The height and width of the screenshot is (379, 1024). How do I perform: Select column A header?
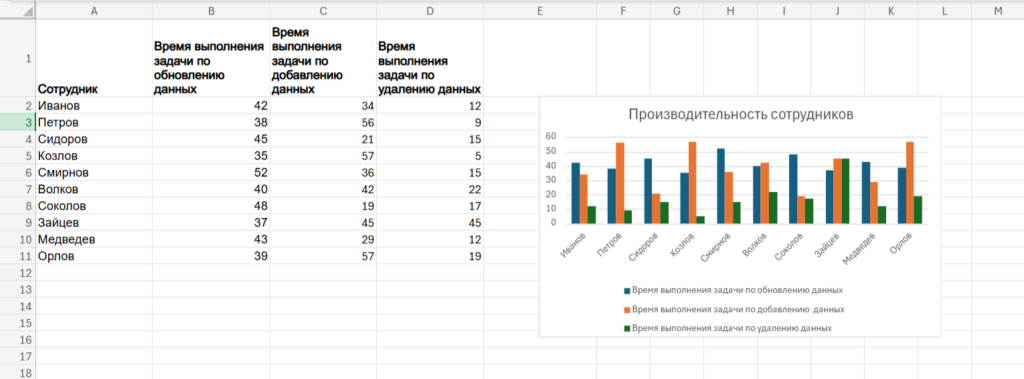click(94, 11)
